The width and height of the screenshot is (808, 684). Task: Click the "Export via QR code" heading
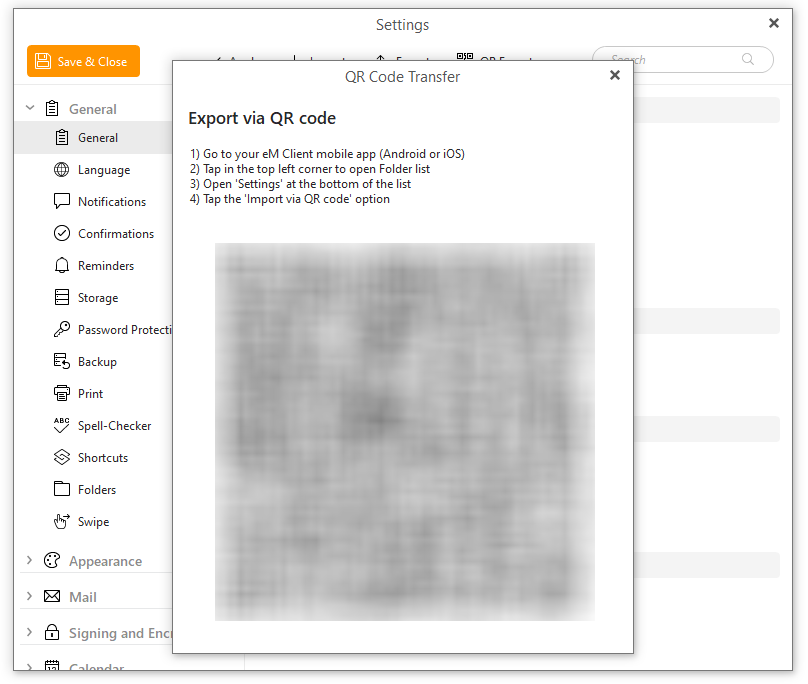click(262, 119)
